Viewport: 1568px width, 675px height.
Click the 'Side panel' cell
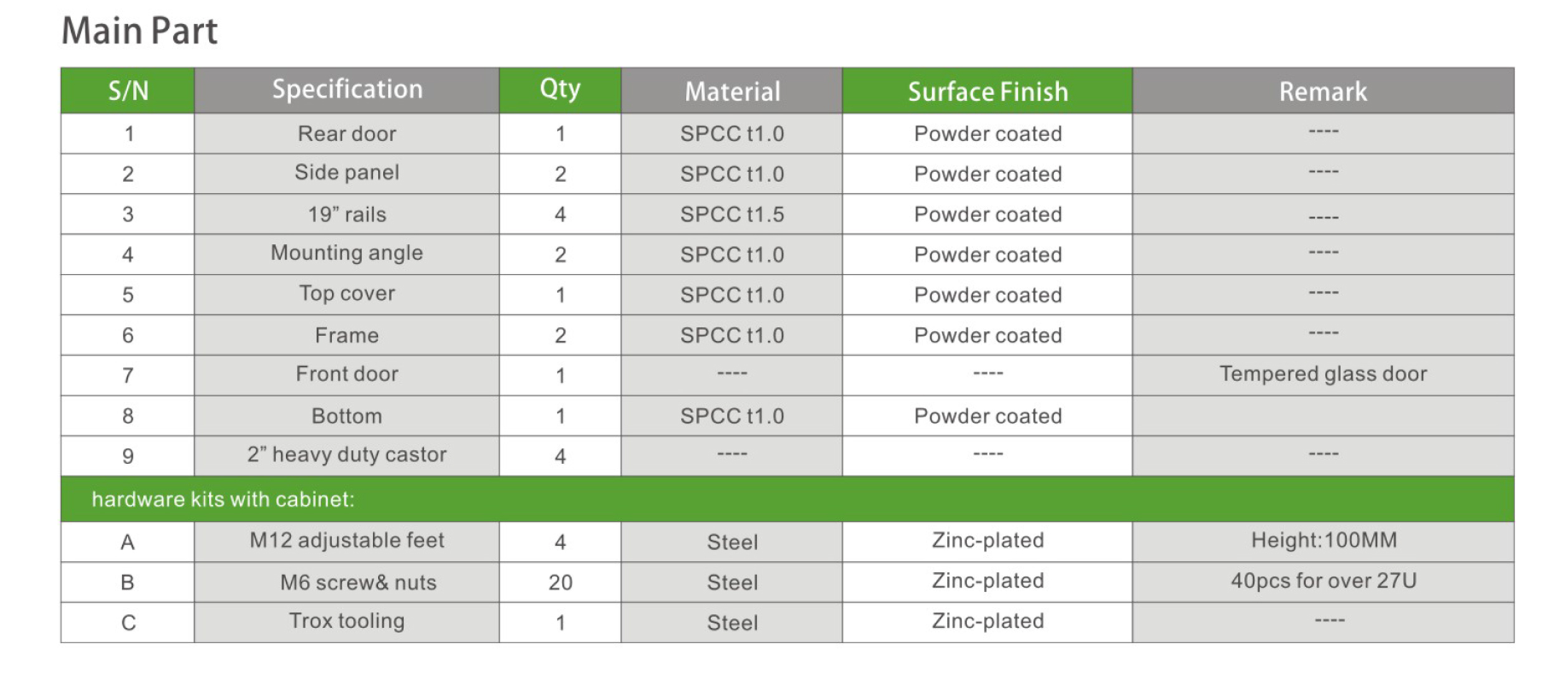coord(347,173)
